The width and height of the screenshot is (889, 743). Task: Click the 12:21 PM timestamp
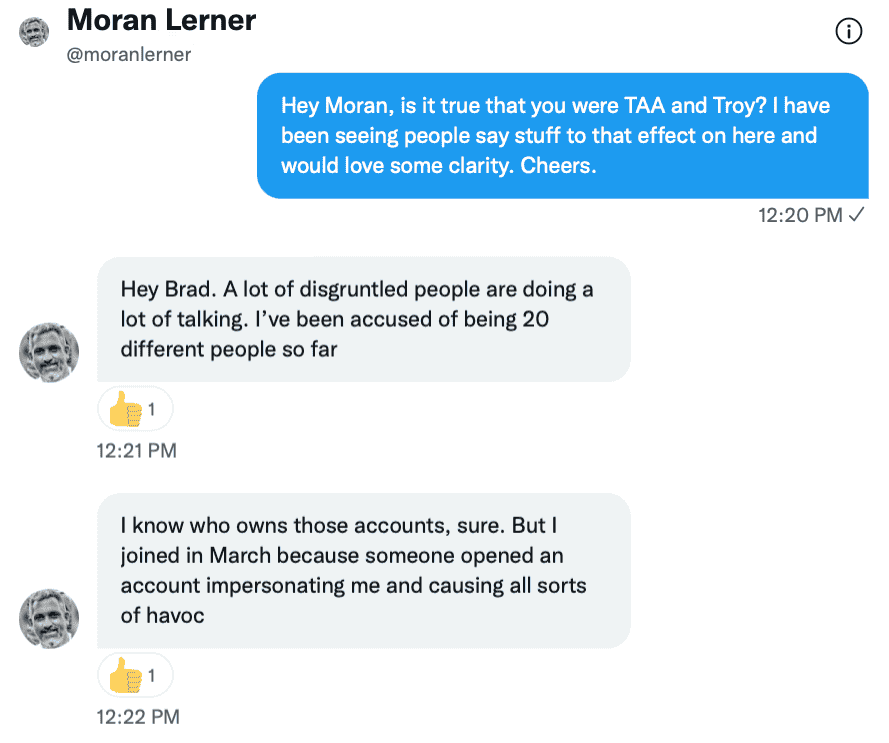click(x=137, y=451)
